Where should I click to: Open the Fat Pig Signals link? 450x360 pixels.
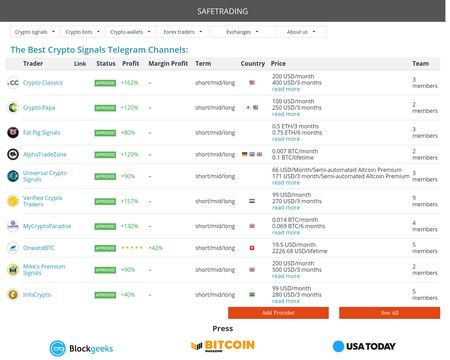42,132
